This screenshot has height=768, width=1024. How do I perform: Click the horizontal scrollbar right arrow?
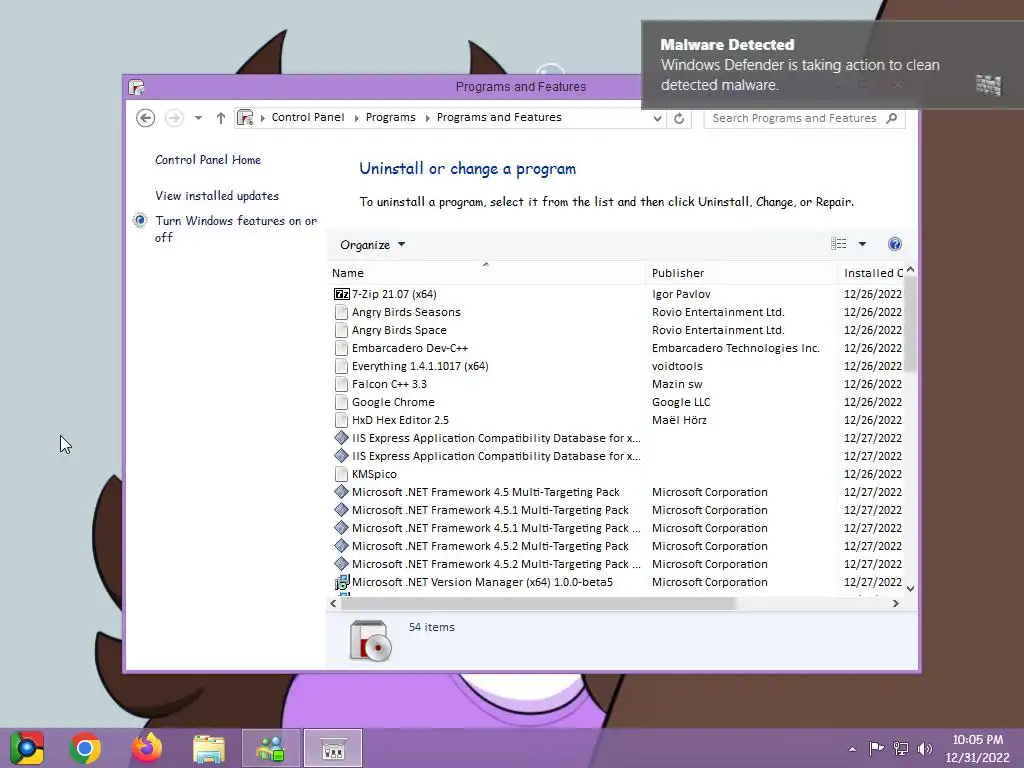(x=895, y=603)
